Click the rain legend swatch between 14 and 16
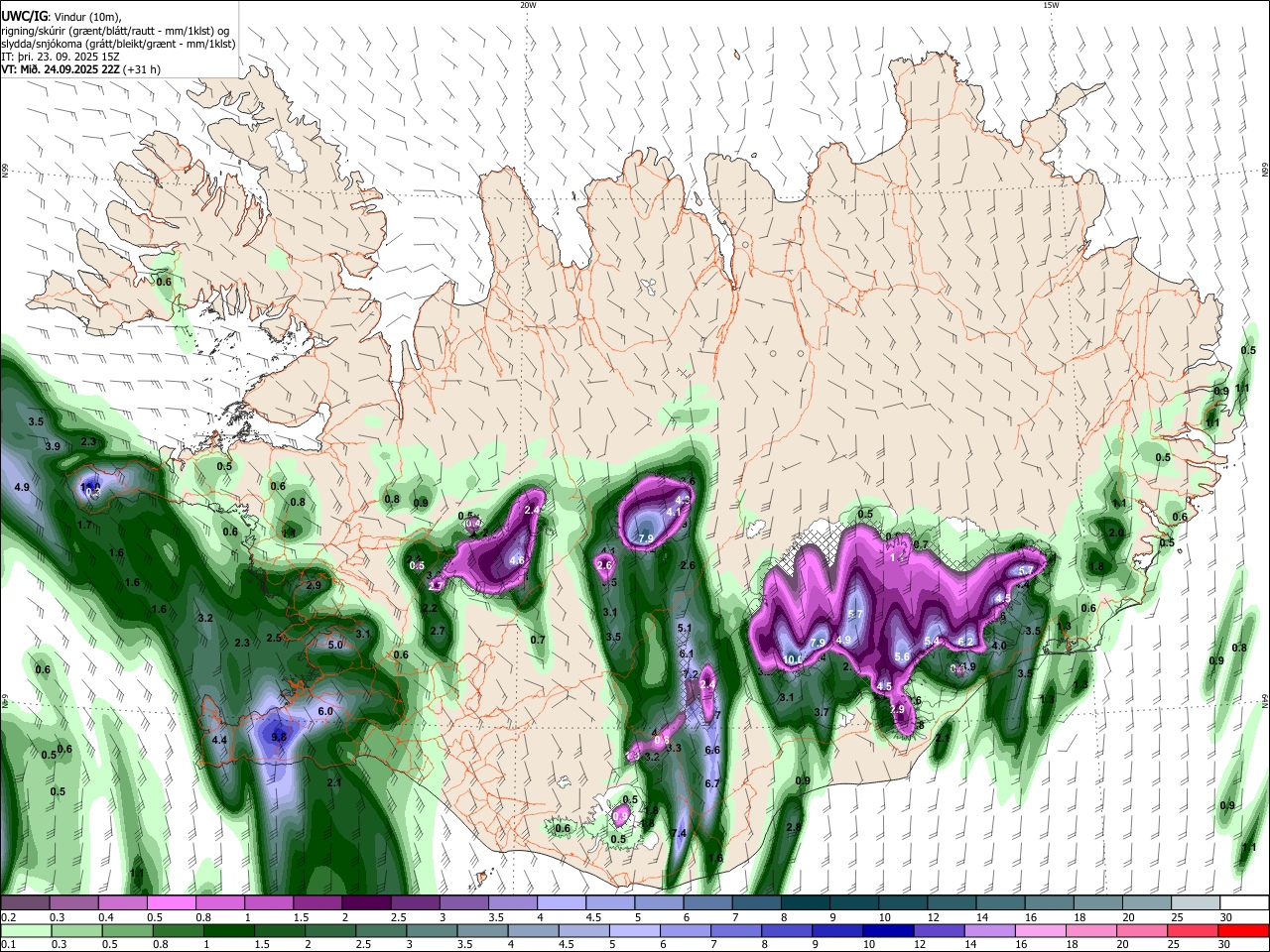 click(x=988, y=930)
